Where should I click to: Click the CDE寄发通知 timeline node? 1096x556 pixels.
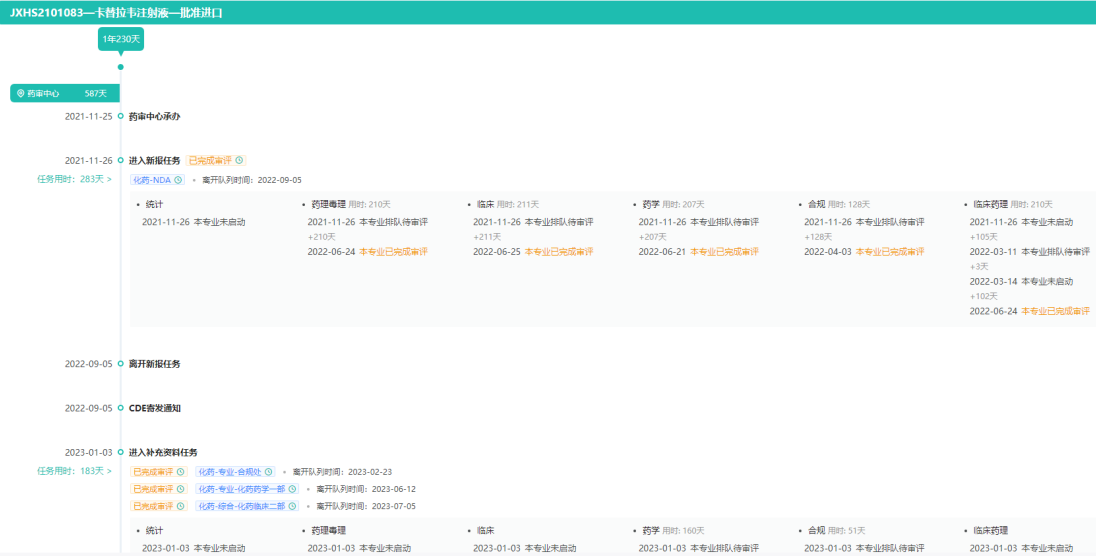[121, 408]
